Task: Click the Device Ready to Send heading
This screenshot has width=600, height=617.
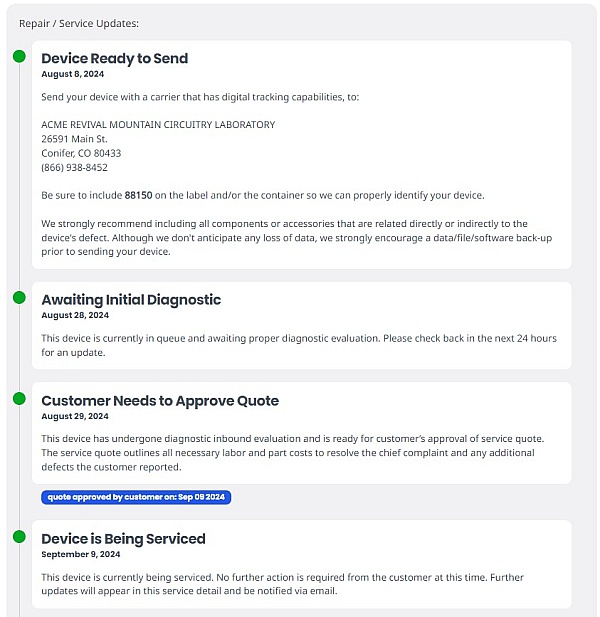Action: pos(114,58)
